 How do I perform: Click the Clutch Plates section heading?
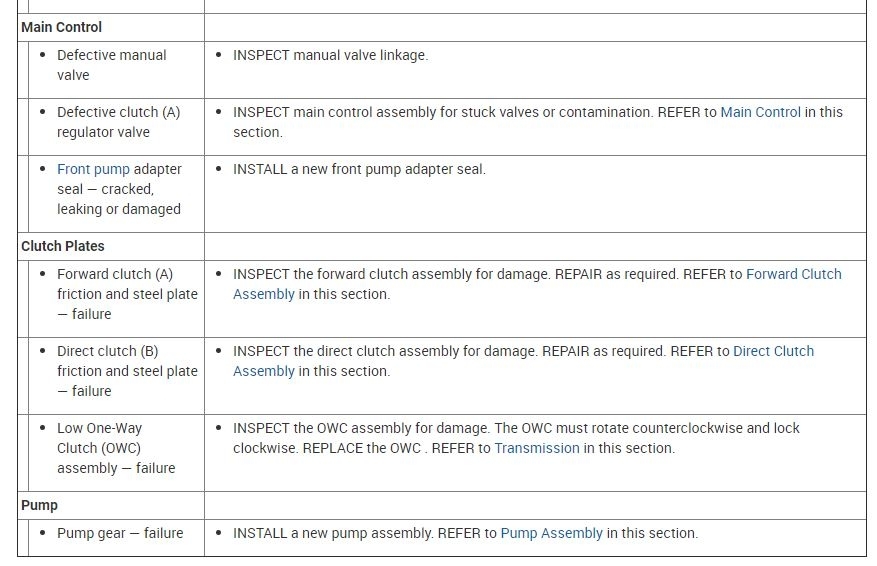coord(62,246)
